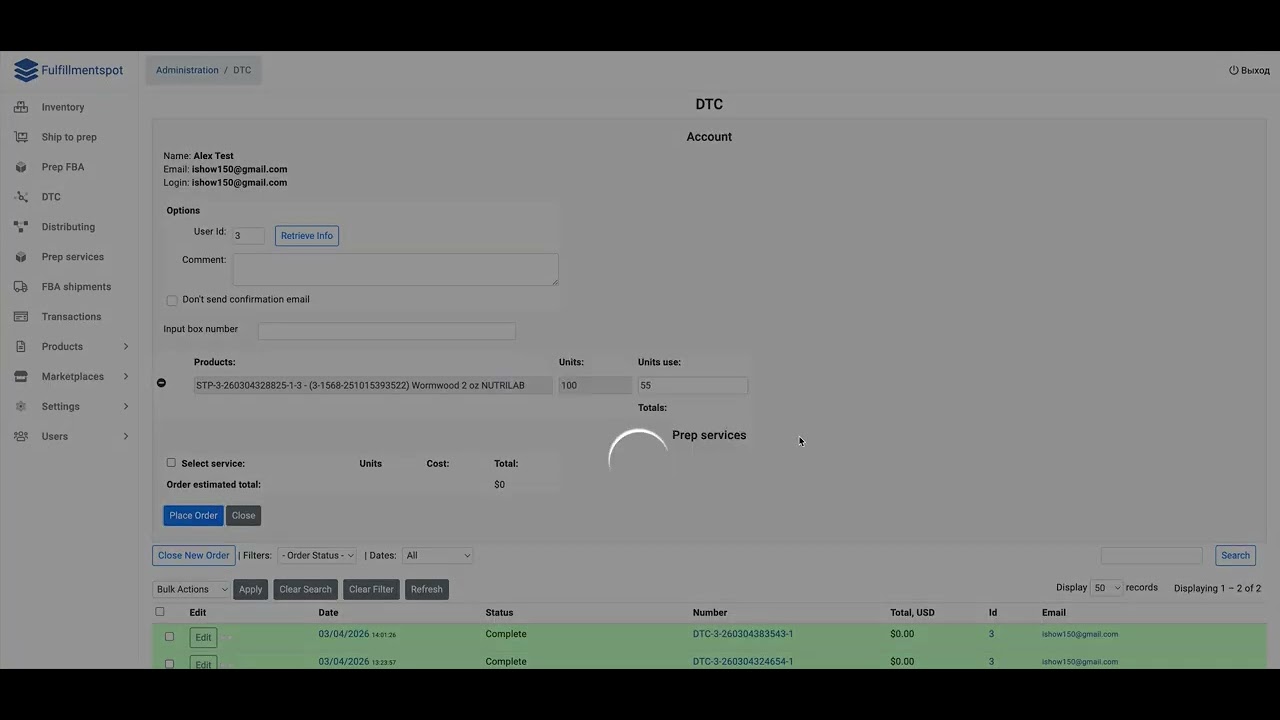Image resolution: width=1280 pixels, height=720 pixels.
Task: Click the Users people icon
Action: pos(21,437)
